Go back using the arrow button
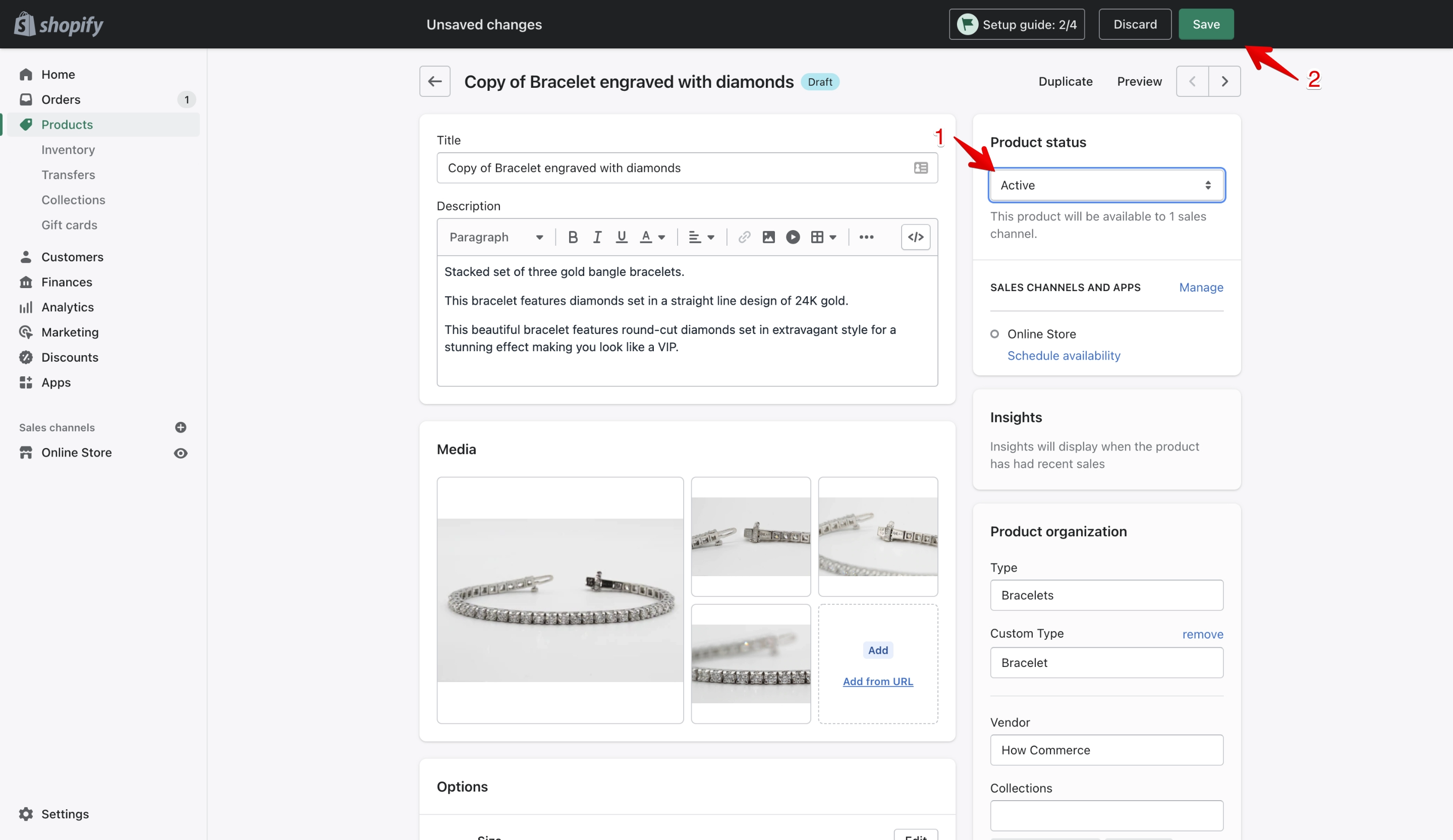This screenshot has width=1453, height=840. [x=435, y=81]
